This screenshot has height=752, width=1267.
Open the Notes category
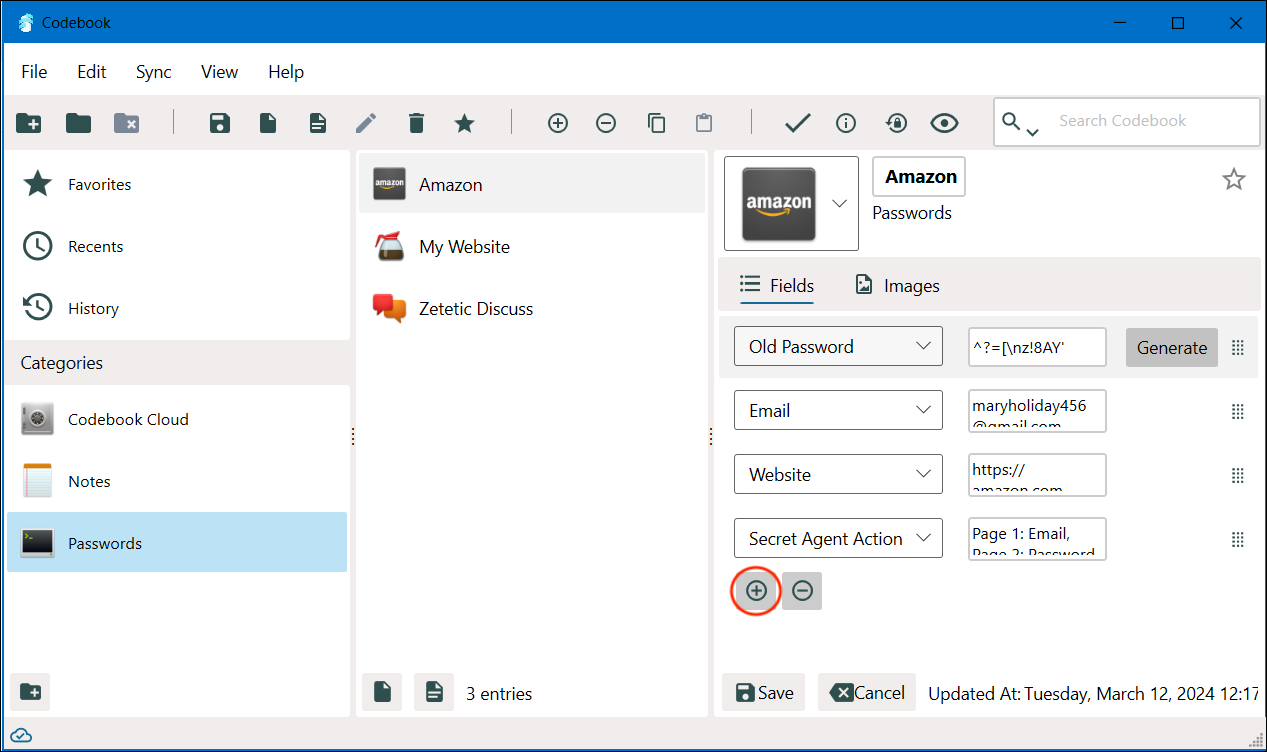pos(178,481)
